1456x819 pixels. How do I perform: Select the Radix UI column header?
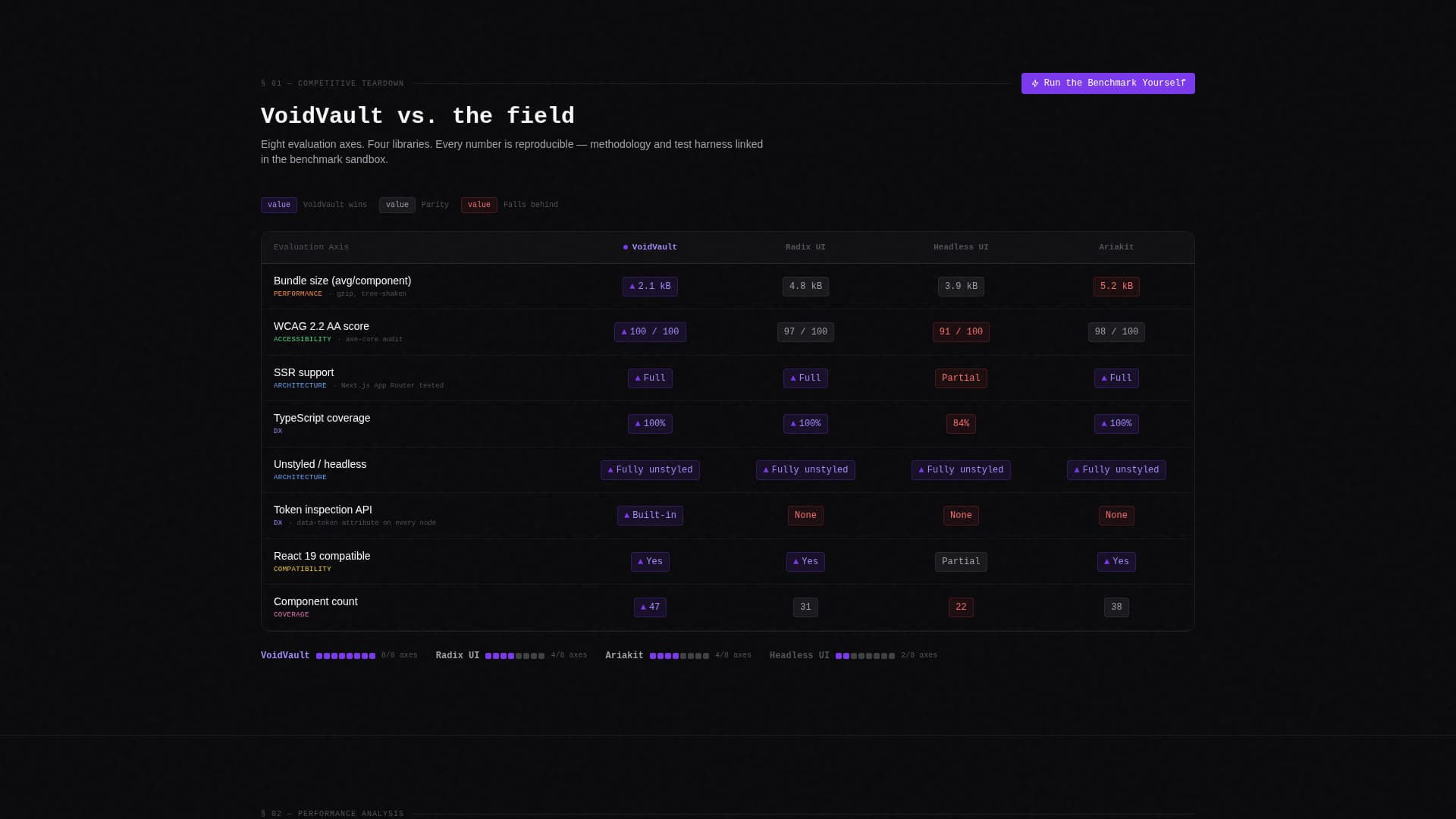tap(805, 247)
